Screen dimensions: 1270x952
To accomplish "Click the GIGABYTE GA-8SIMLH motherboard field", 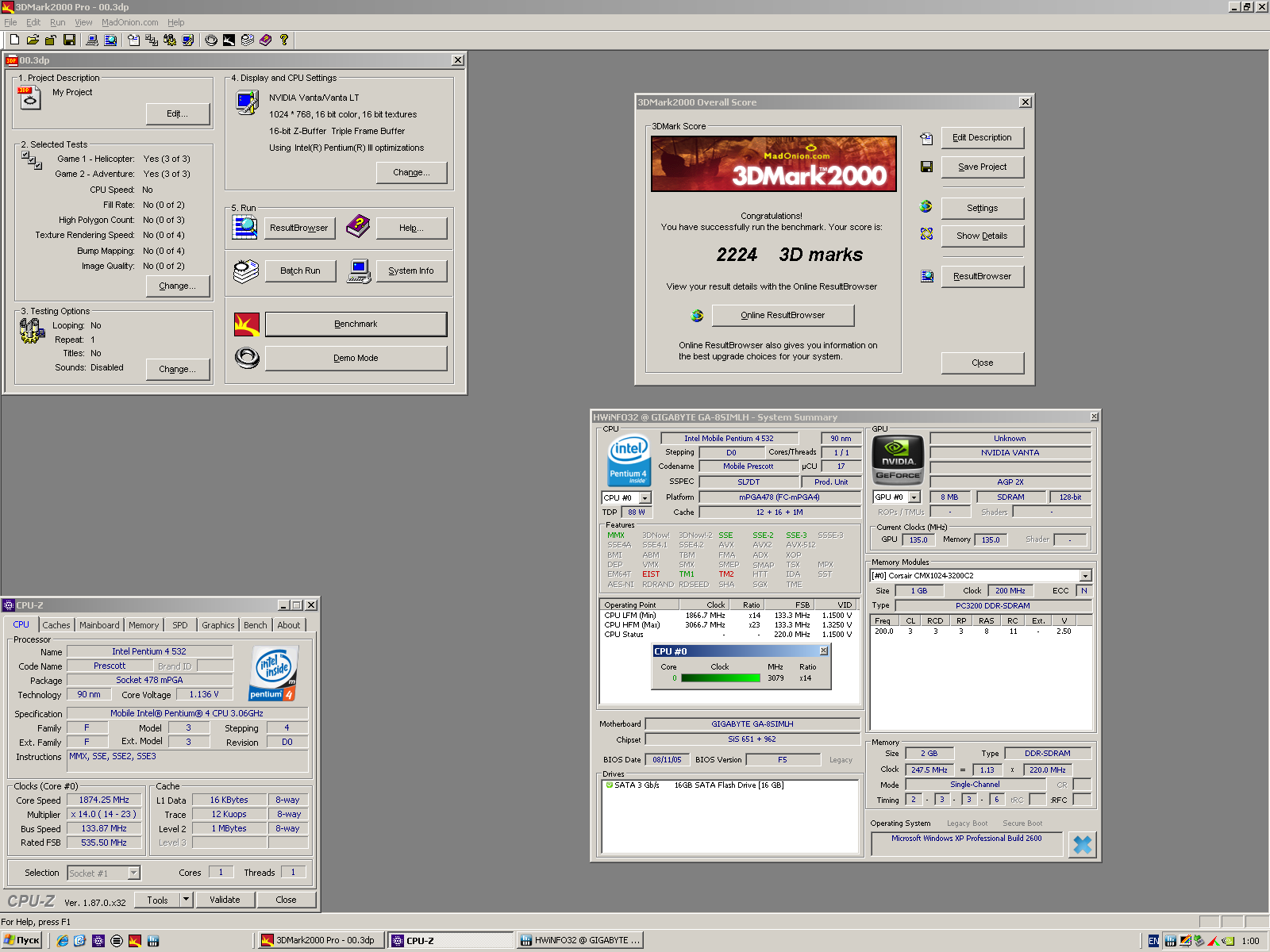I will point(752,724).
